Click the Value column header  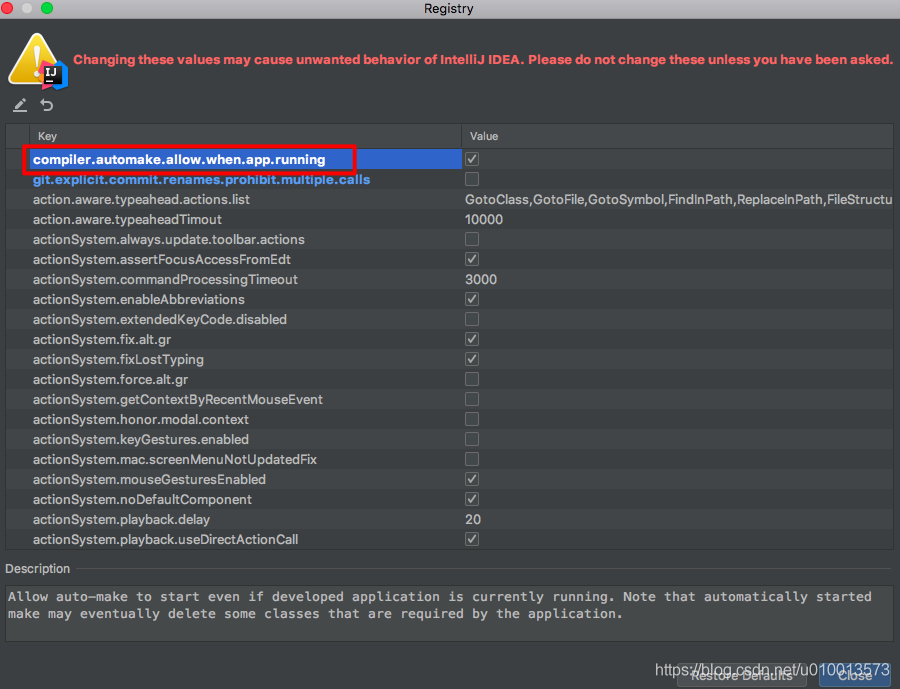click(677, 136)
